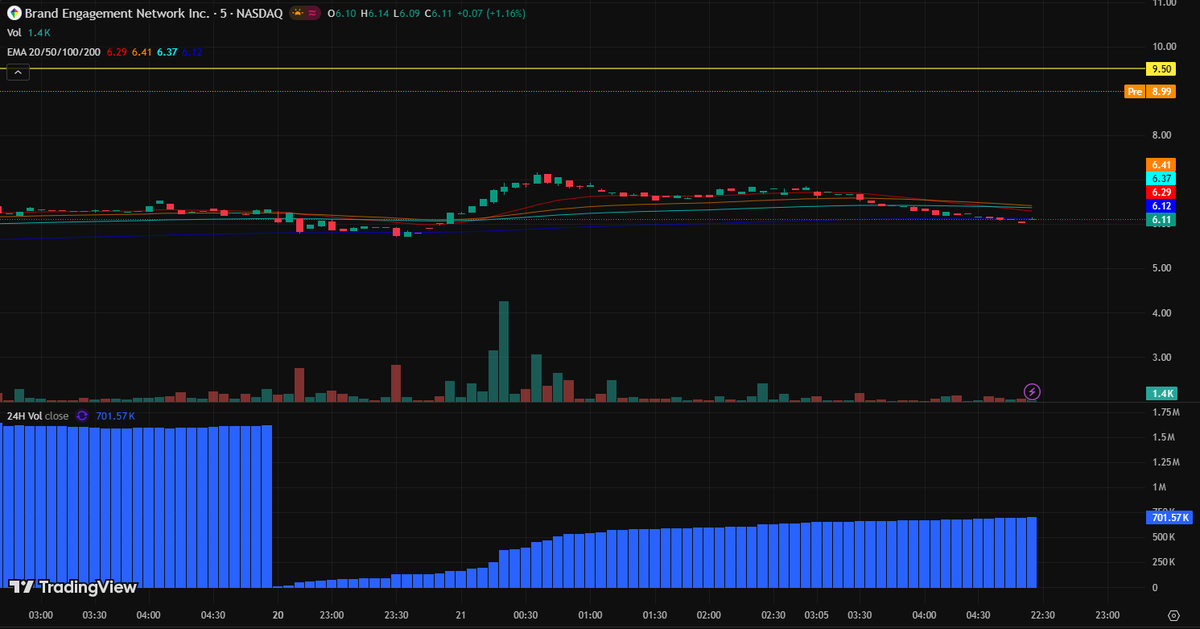Select the EMA 20/50/100/200 indicator legend

(54, 52)
